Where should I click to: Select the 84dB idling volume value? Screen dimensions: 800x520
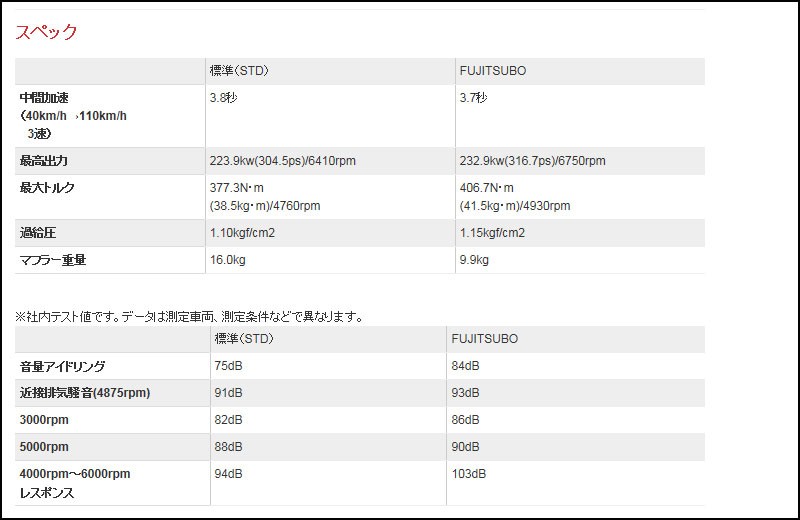pyautogui.click(x=466, y=366)
